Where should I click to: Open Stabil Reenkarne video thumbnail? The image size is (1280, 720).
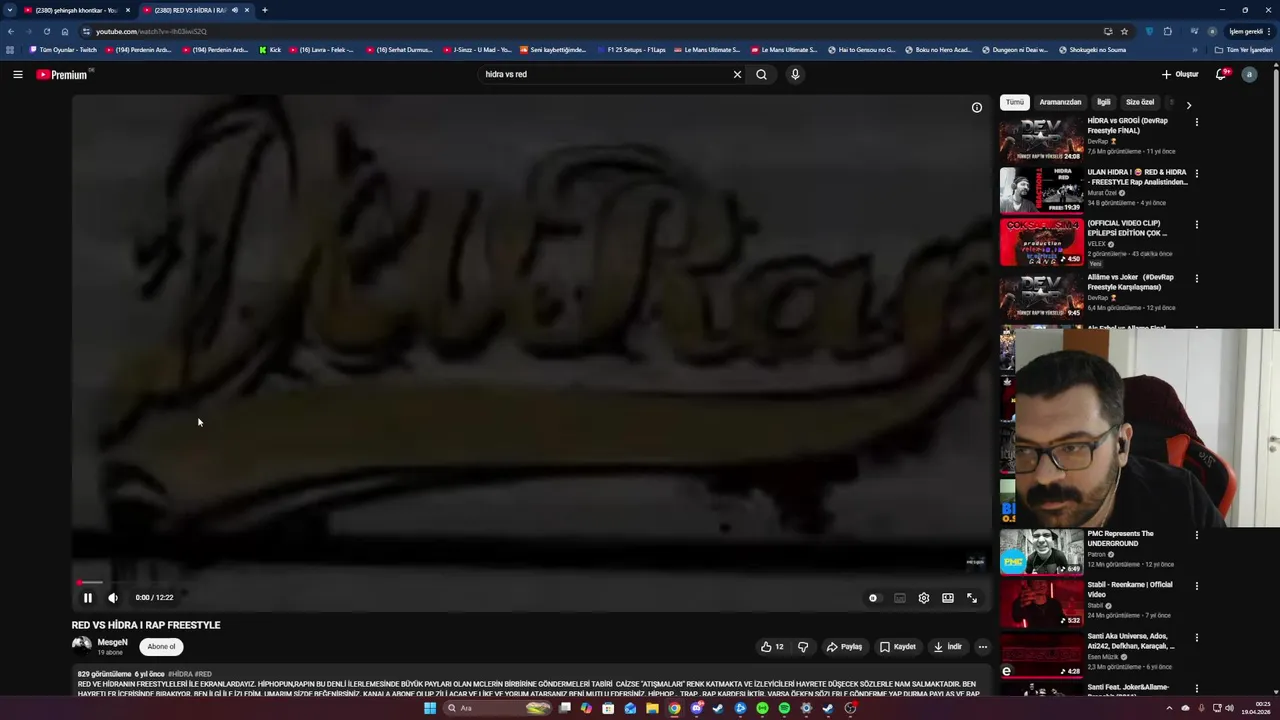tap(1041, 604)
